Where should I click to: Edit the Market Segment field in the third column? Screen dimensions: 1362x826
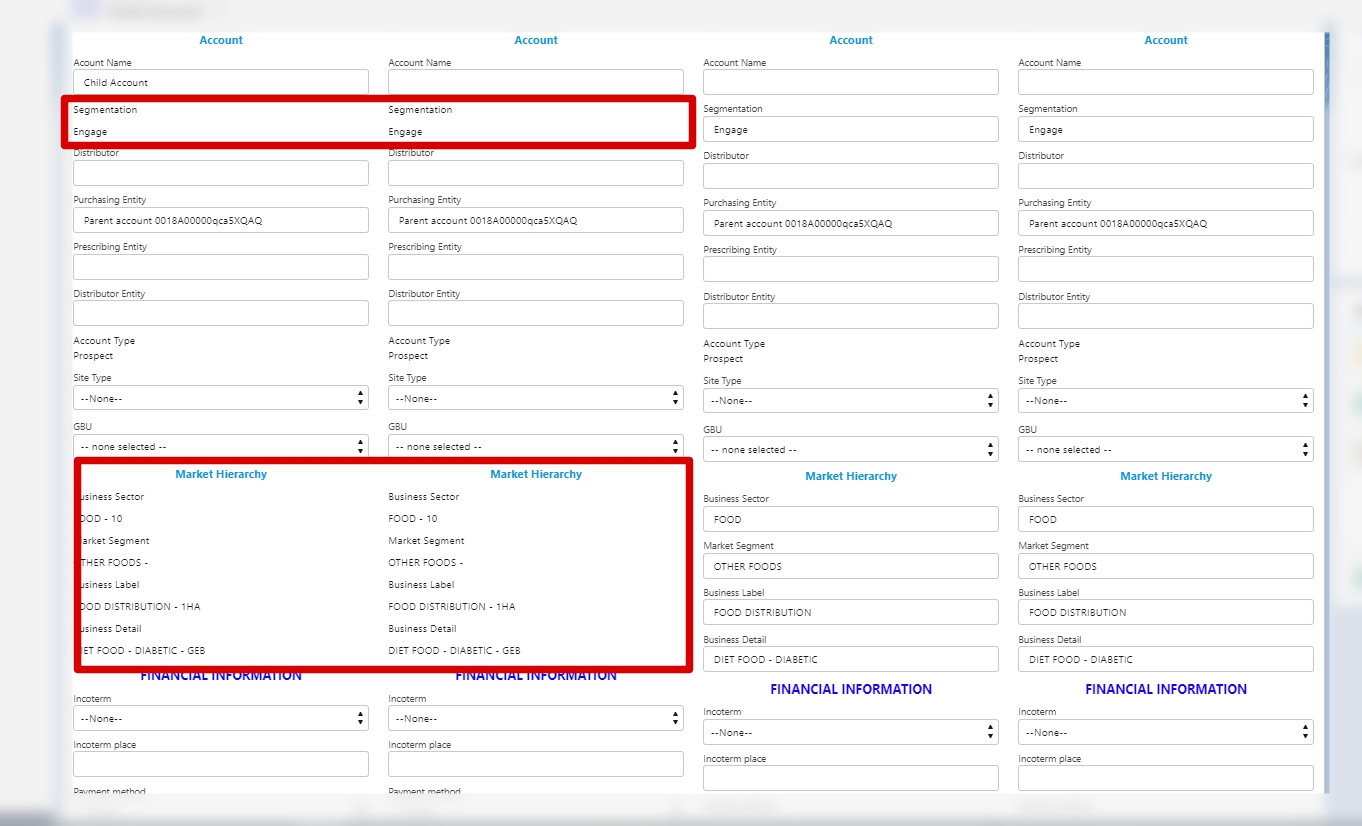pyautogui.click(x=851, y=566)
